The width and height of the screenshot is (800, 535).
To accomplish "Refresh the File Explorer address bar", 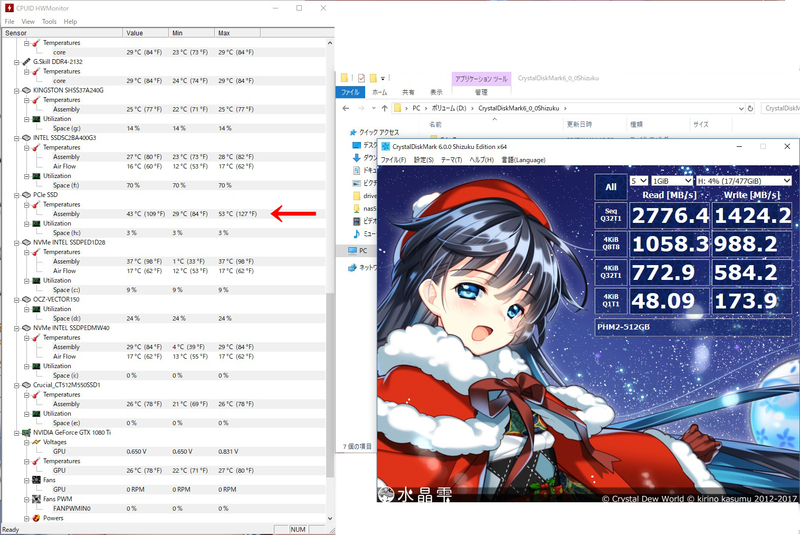I will click(750, 108).
